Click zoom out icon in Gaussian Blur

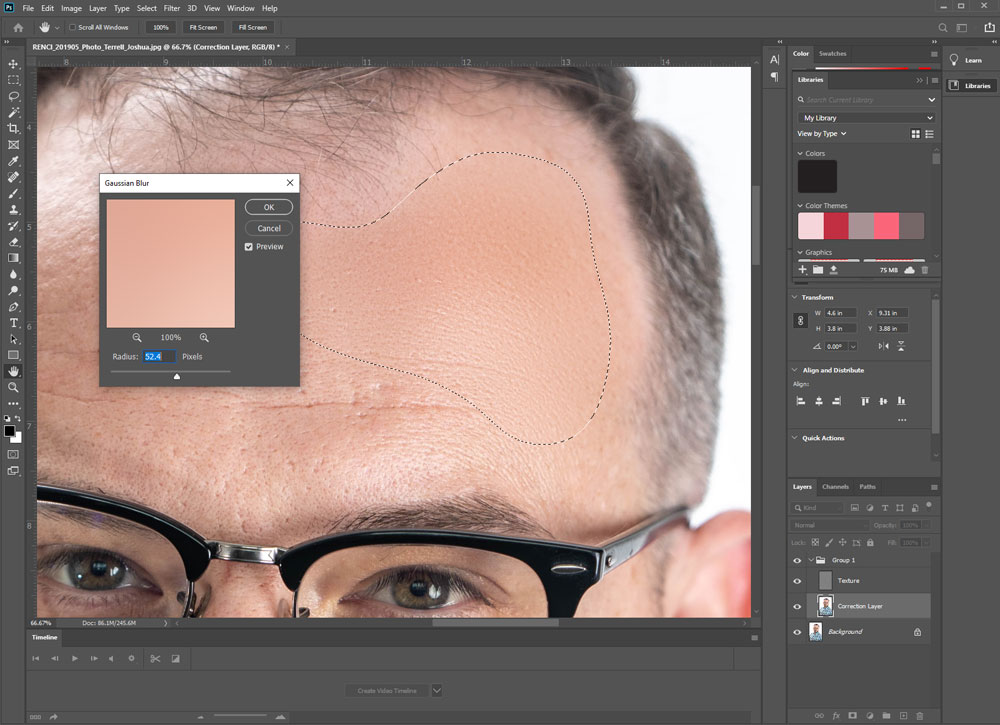[137, 338]
